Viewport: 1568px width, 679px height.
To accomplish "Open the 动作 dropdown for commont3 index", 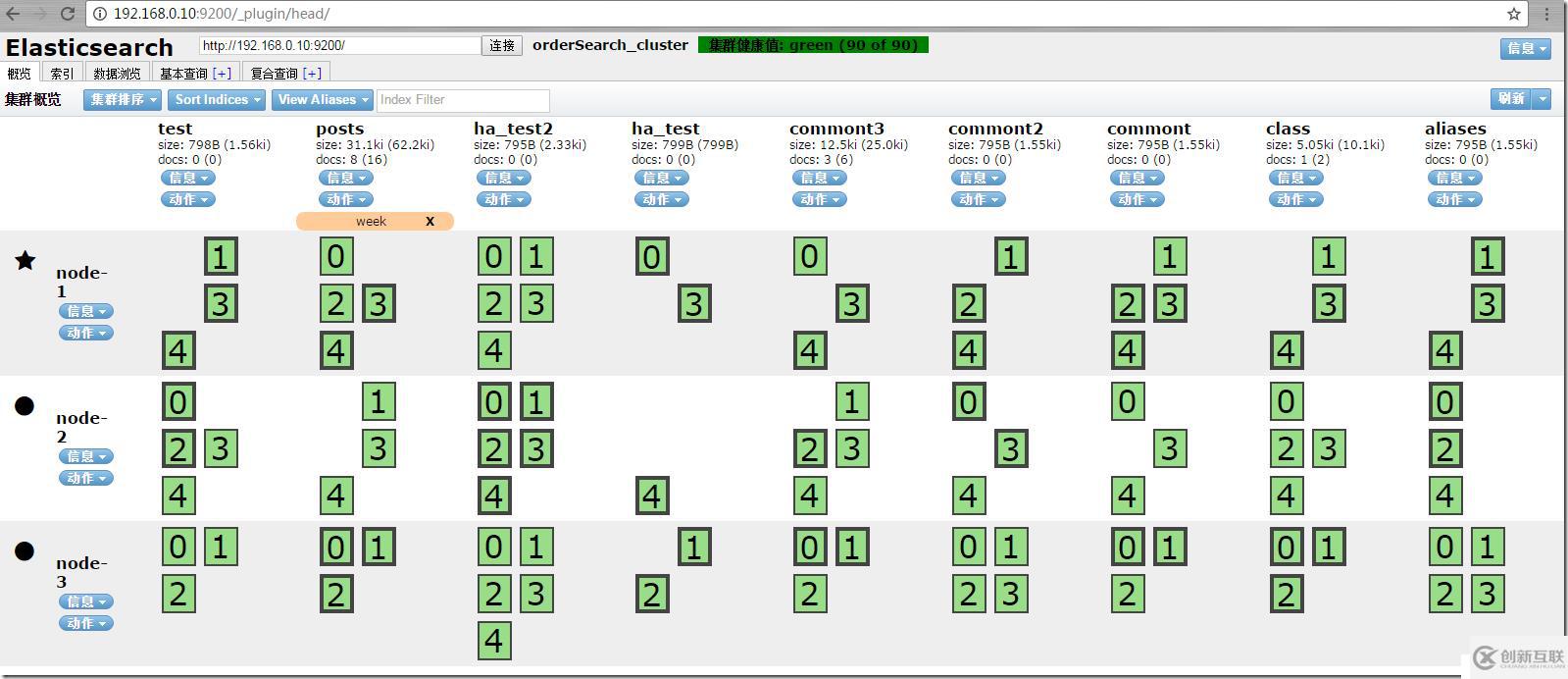I will pos(820,199).
